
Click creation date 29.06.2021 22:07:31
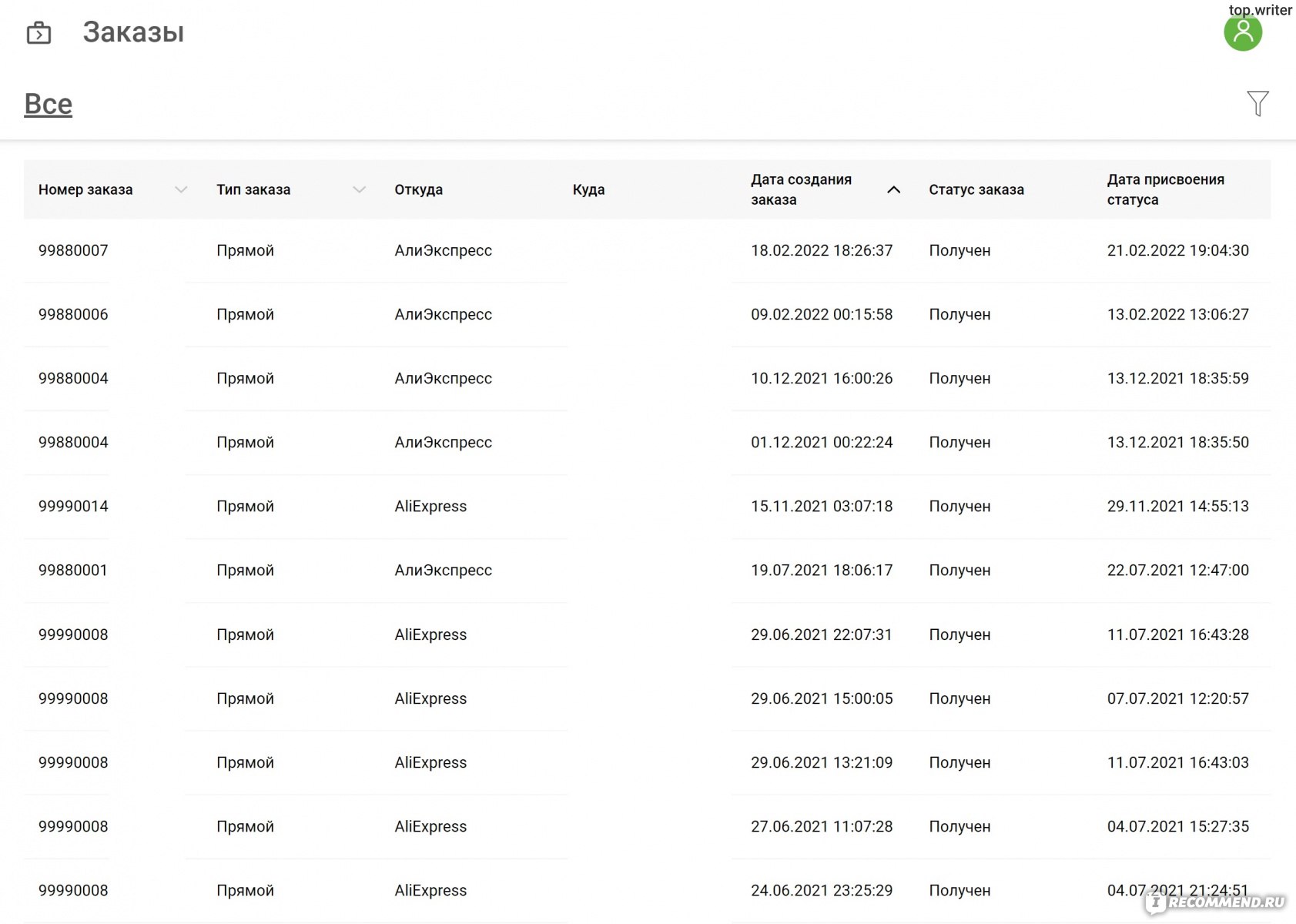point(822,634)
